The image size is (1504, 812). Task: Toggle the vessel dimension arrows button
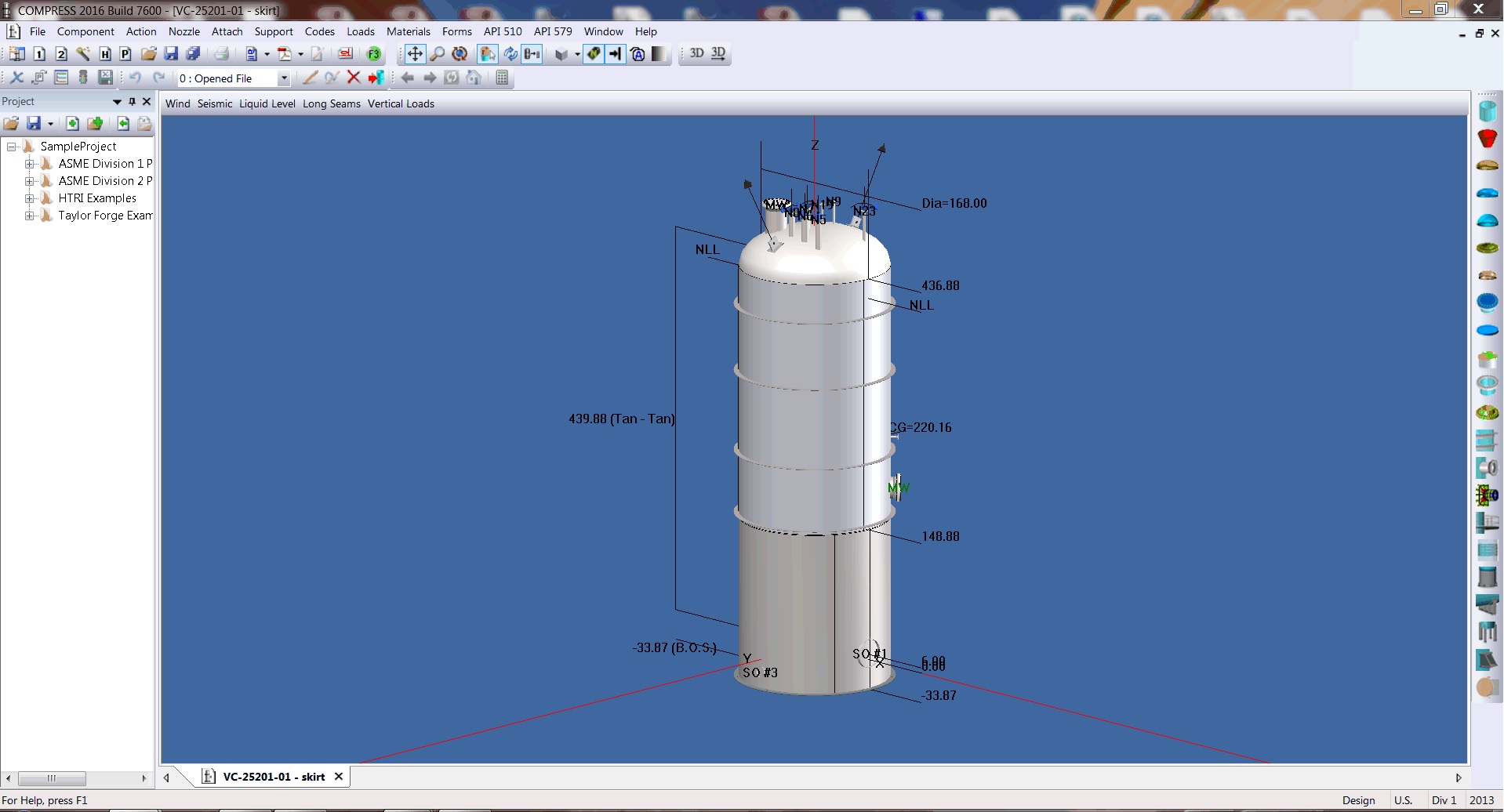click(532, 54)
